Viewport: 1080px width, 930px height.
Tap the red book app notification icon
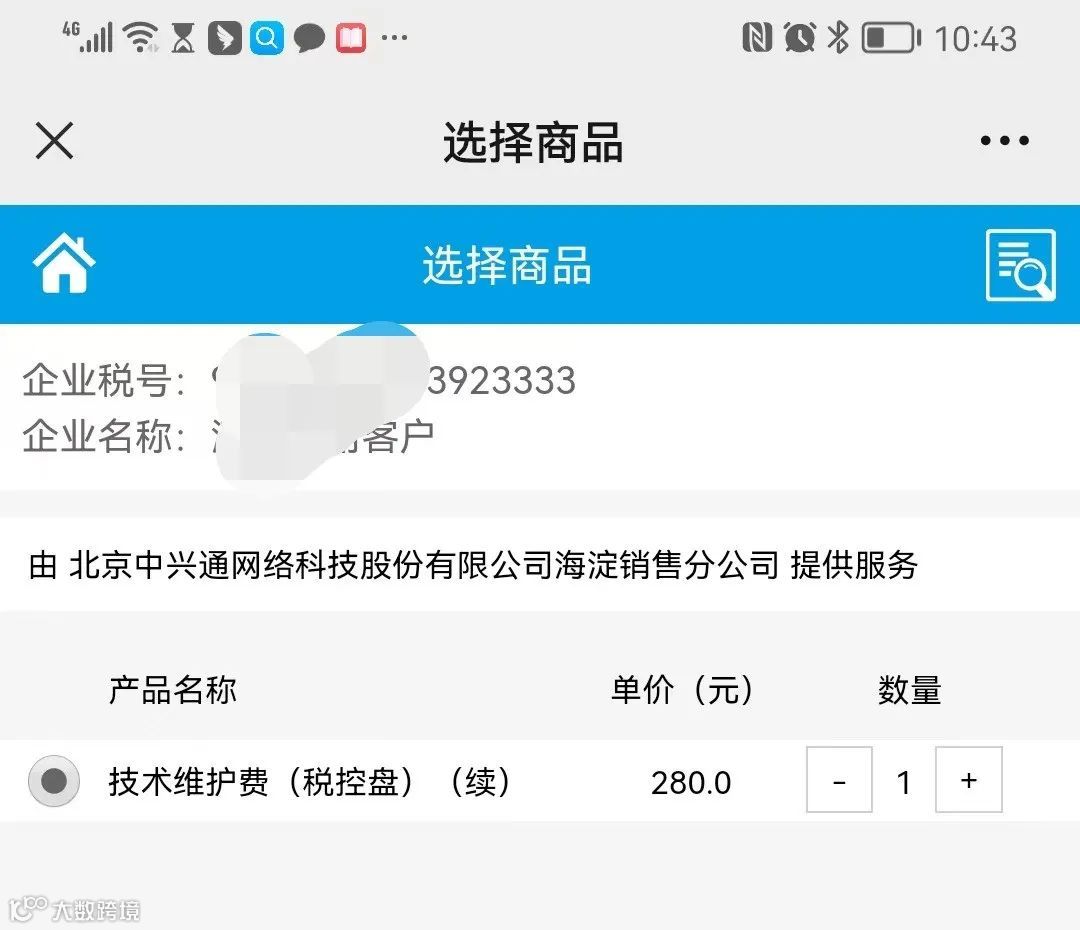pyautogui.click(x=351, y=38)
